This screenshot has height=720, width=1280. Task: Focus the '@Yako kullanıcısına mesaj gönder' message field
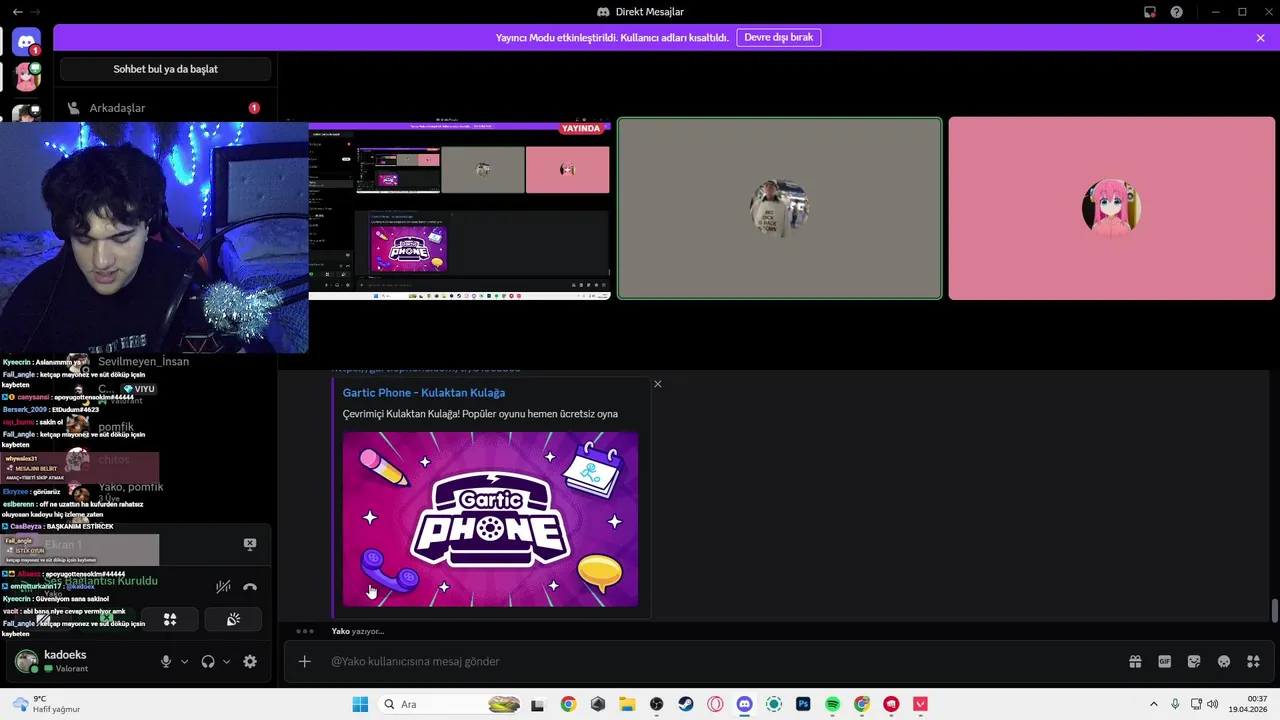pos(720,661)
